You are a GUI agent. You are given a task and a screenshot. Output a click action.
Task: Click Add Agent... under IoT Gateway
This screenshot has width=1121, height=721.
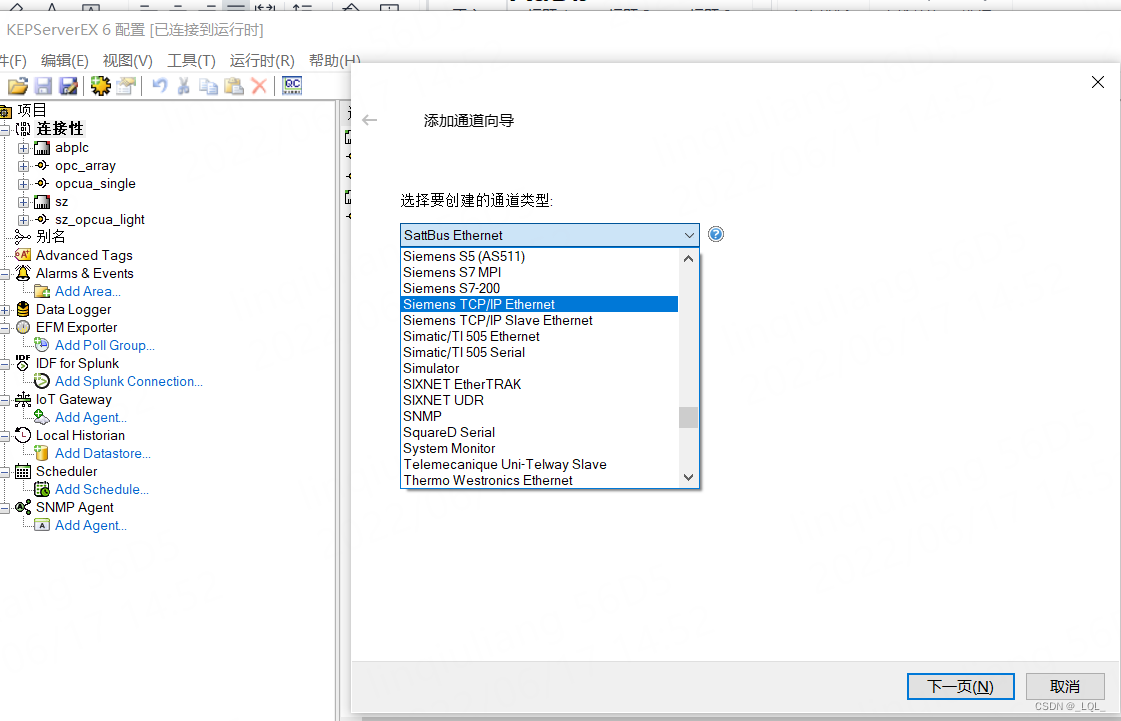pyautogui.click(x=91, y=417)
